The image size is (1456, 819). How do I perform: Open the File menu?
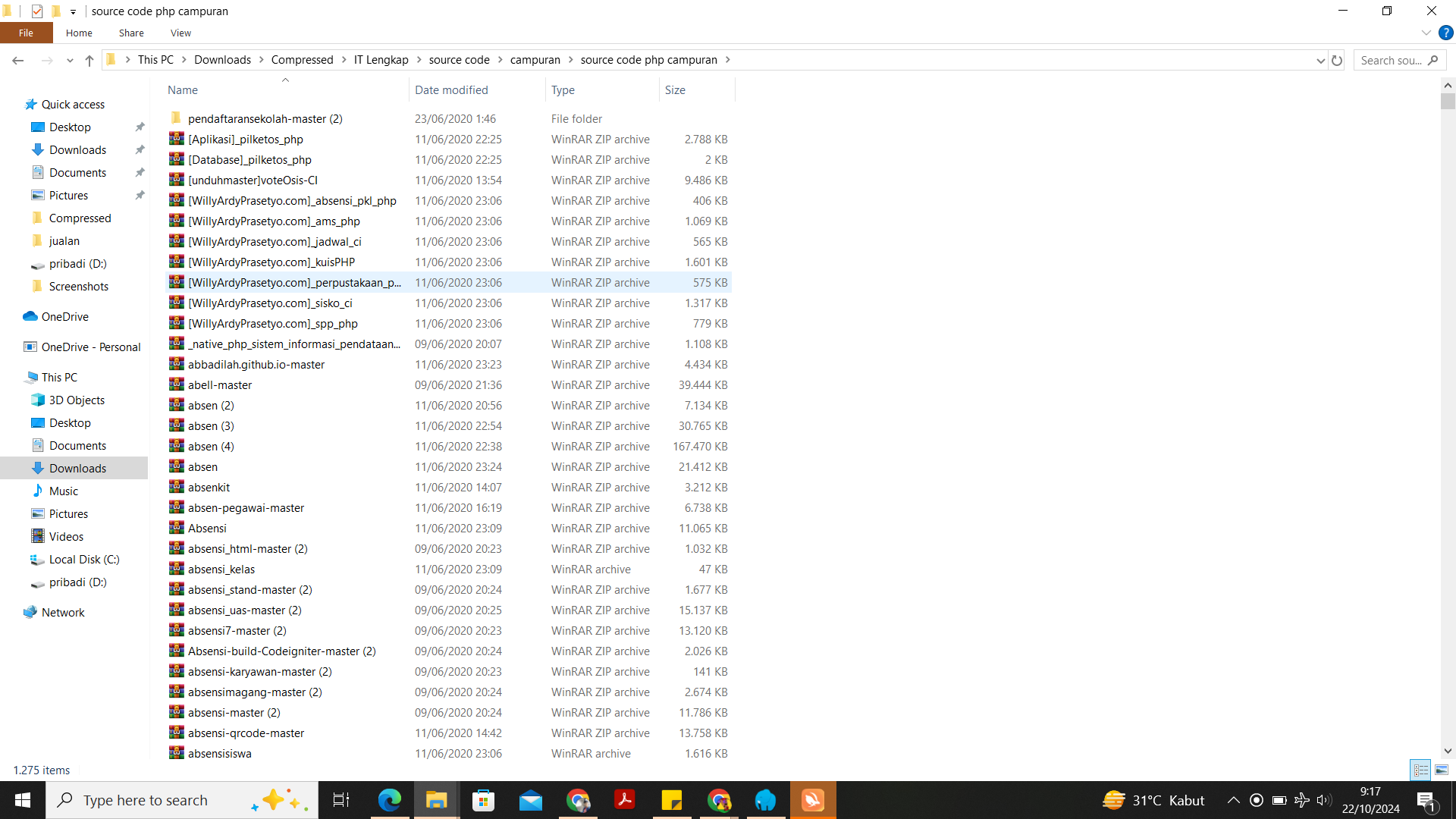click(26, 33)
